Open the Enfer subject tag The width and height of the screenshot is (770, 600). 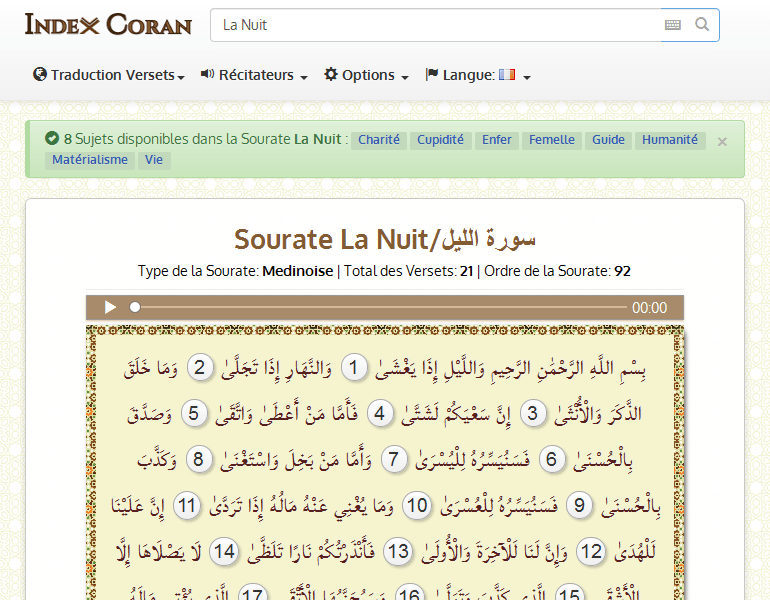tap(496, 140)
